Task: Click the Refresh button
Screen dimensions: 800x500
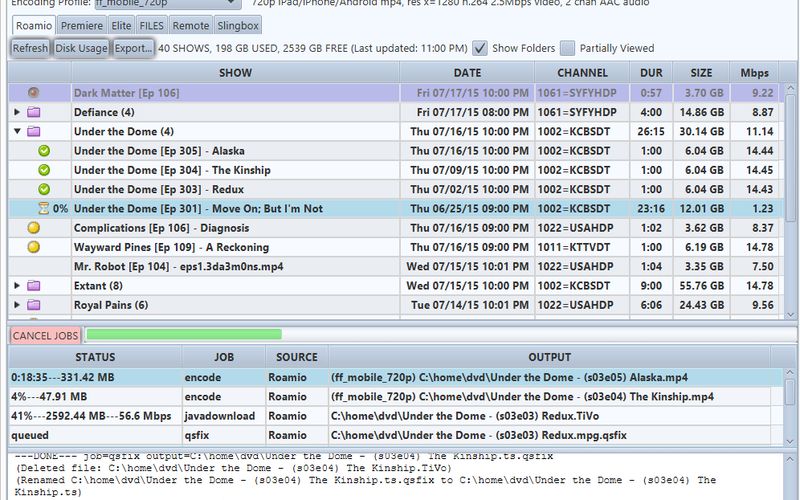Action: point(30,48)
